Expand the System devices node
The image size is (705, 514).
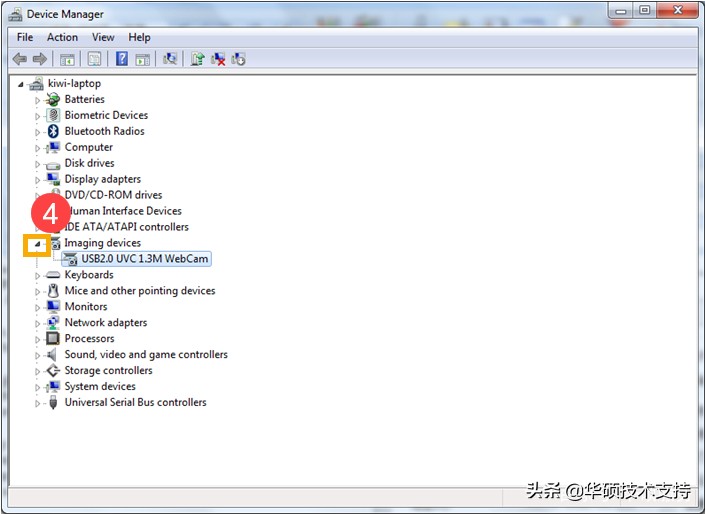(x=38, y=387)
